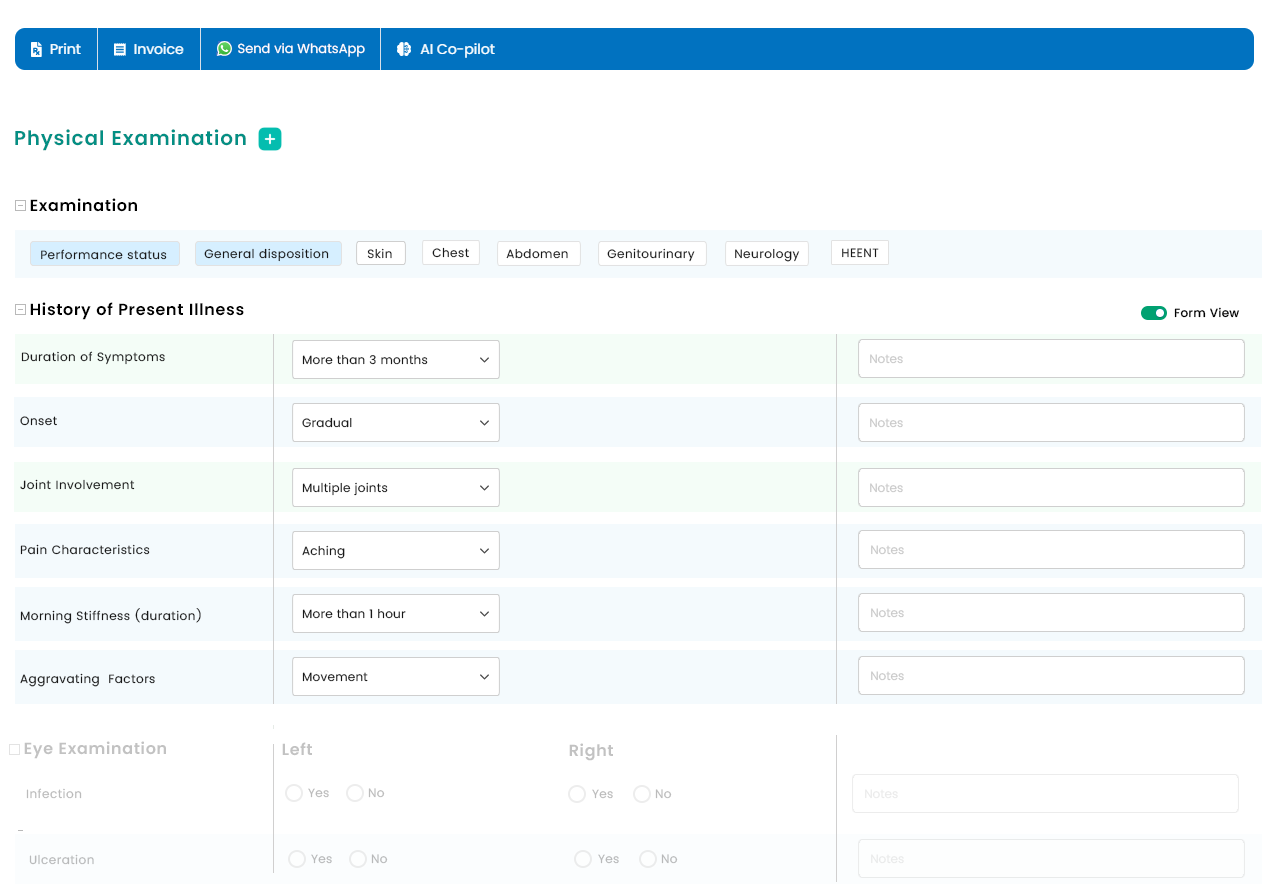Collapse the Examination section
Viewport: 1269px width, 893px height.
20,205
